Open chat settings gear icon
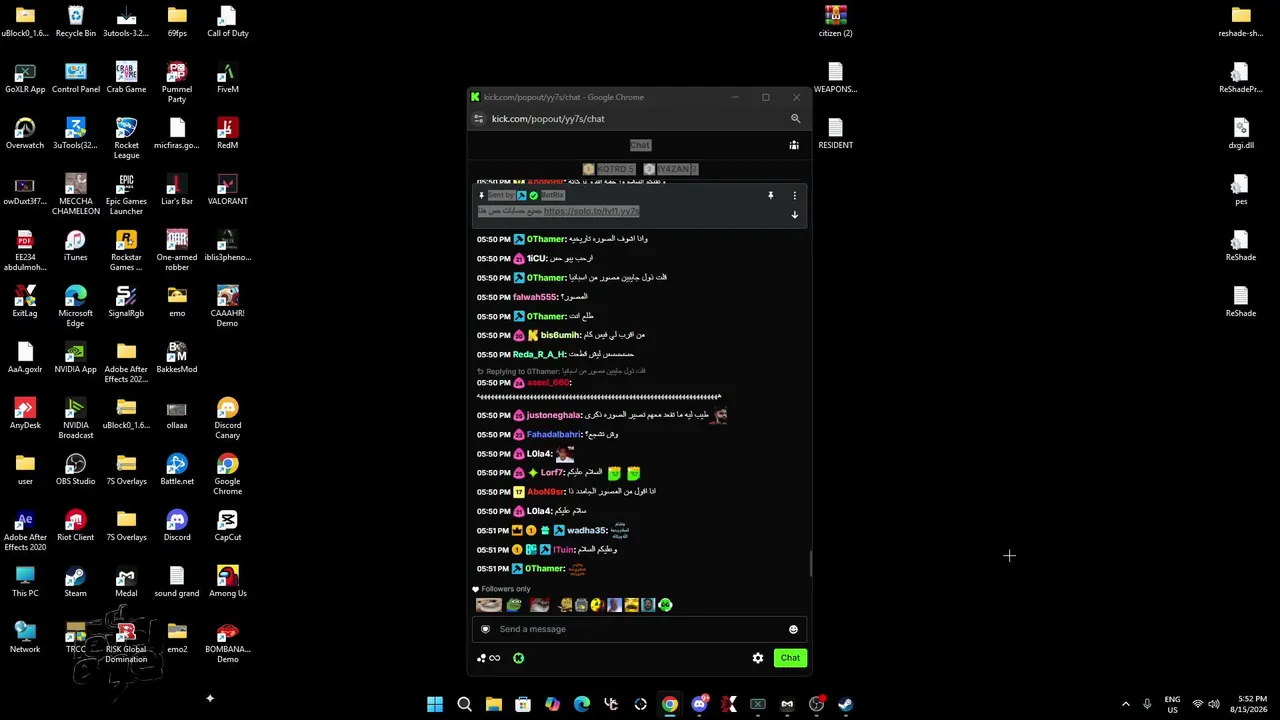 [x=758, y=658]
